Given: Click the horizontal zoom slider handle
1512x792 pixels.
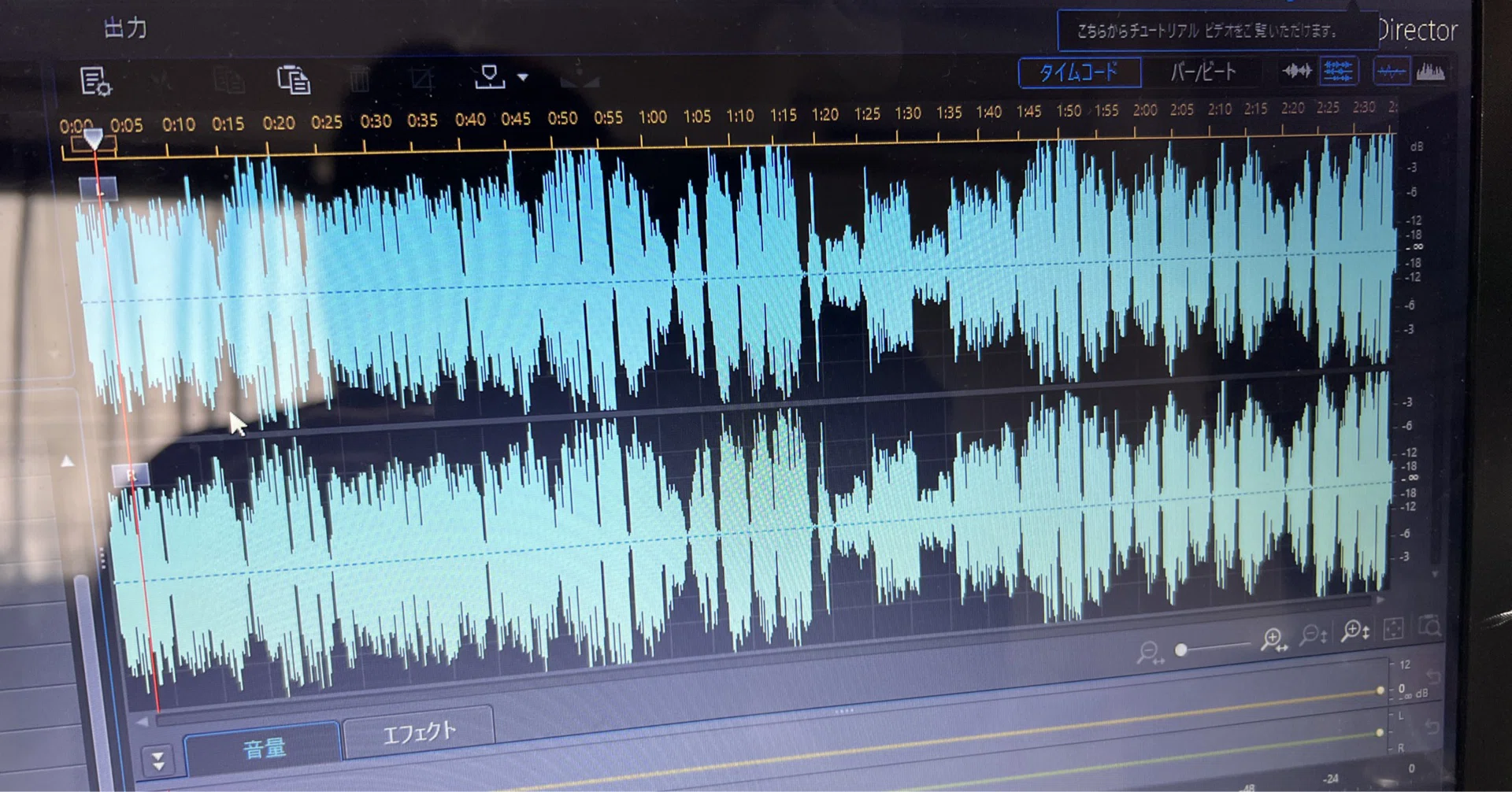Looking at the screenshot, I should [x=1180, y=650].
